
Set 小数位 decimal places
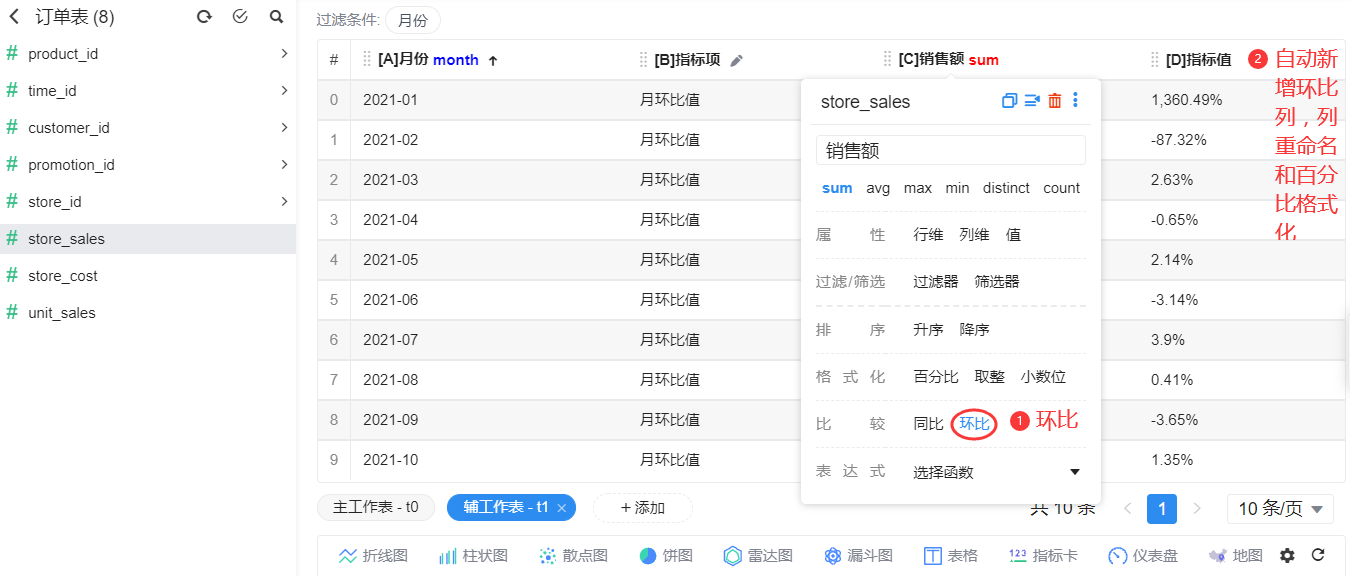pyautogui.click(x=1043, y=377)
